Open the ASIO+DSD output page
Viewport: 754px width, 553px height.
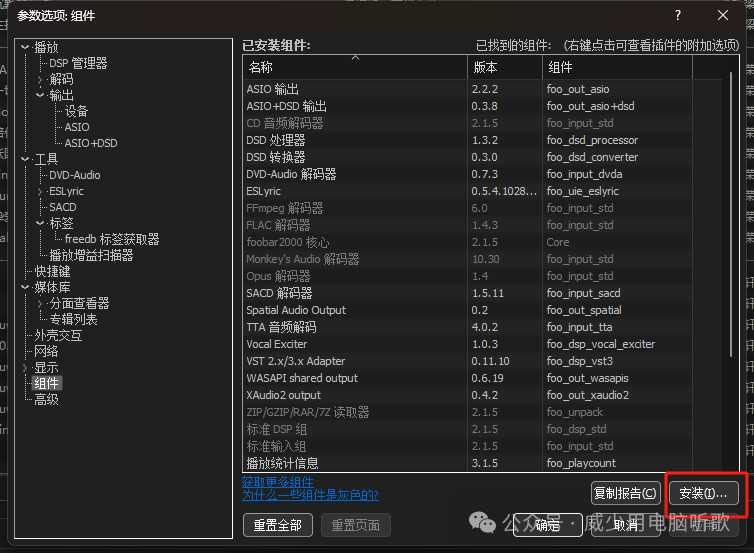91,143
